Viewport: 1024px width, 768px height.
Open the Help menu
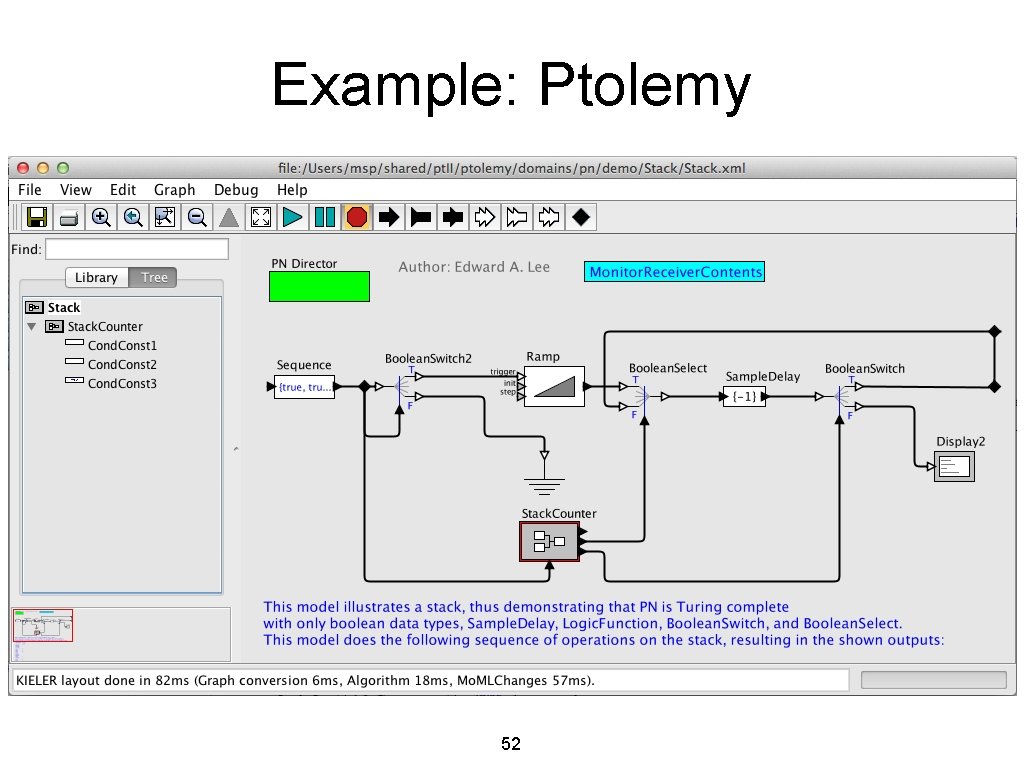pos(292,190)
